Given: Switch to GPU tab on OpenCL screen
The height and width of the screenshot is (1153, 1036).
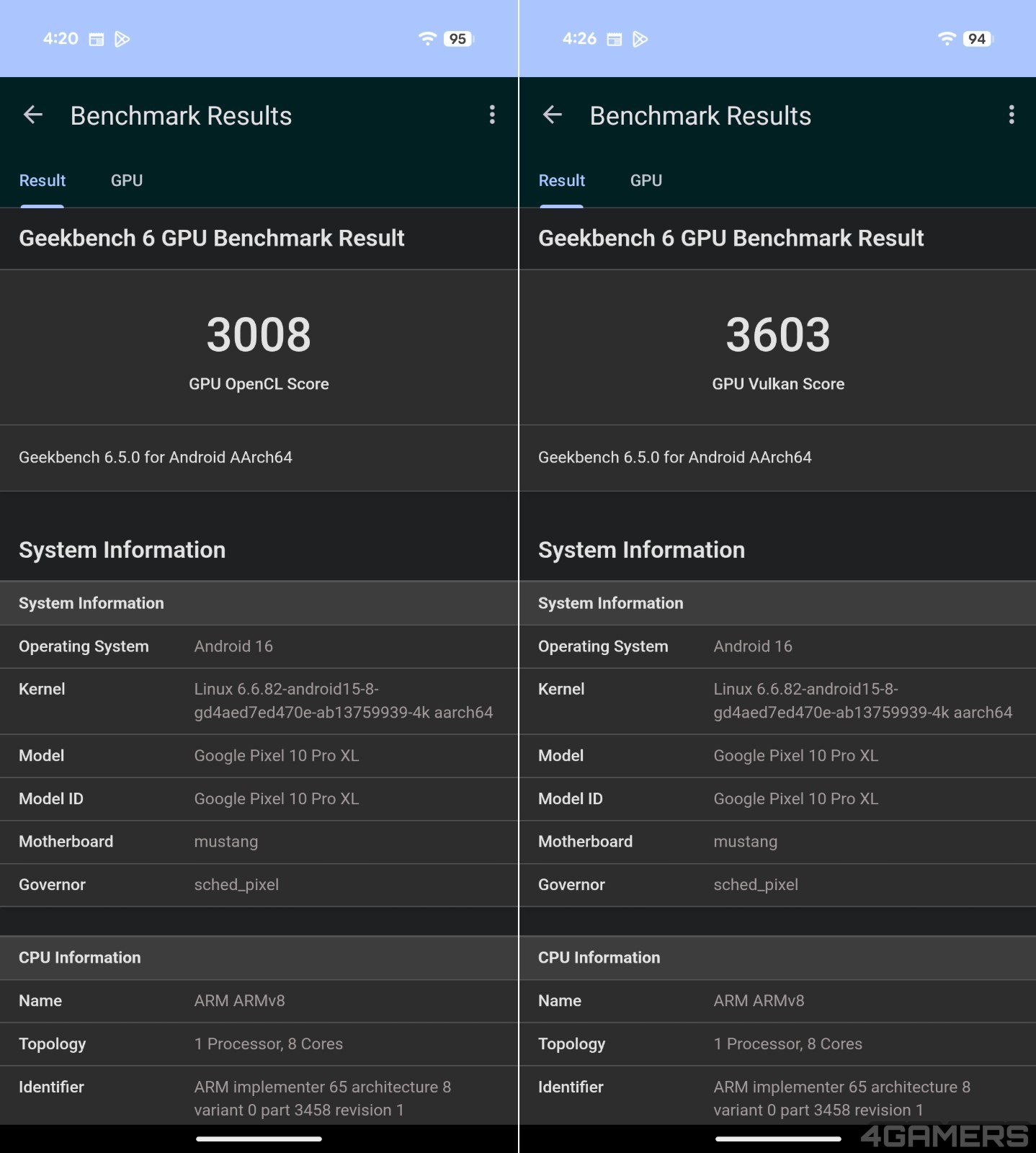Looking at the screenshot, I should click(127, 181).
